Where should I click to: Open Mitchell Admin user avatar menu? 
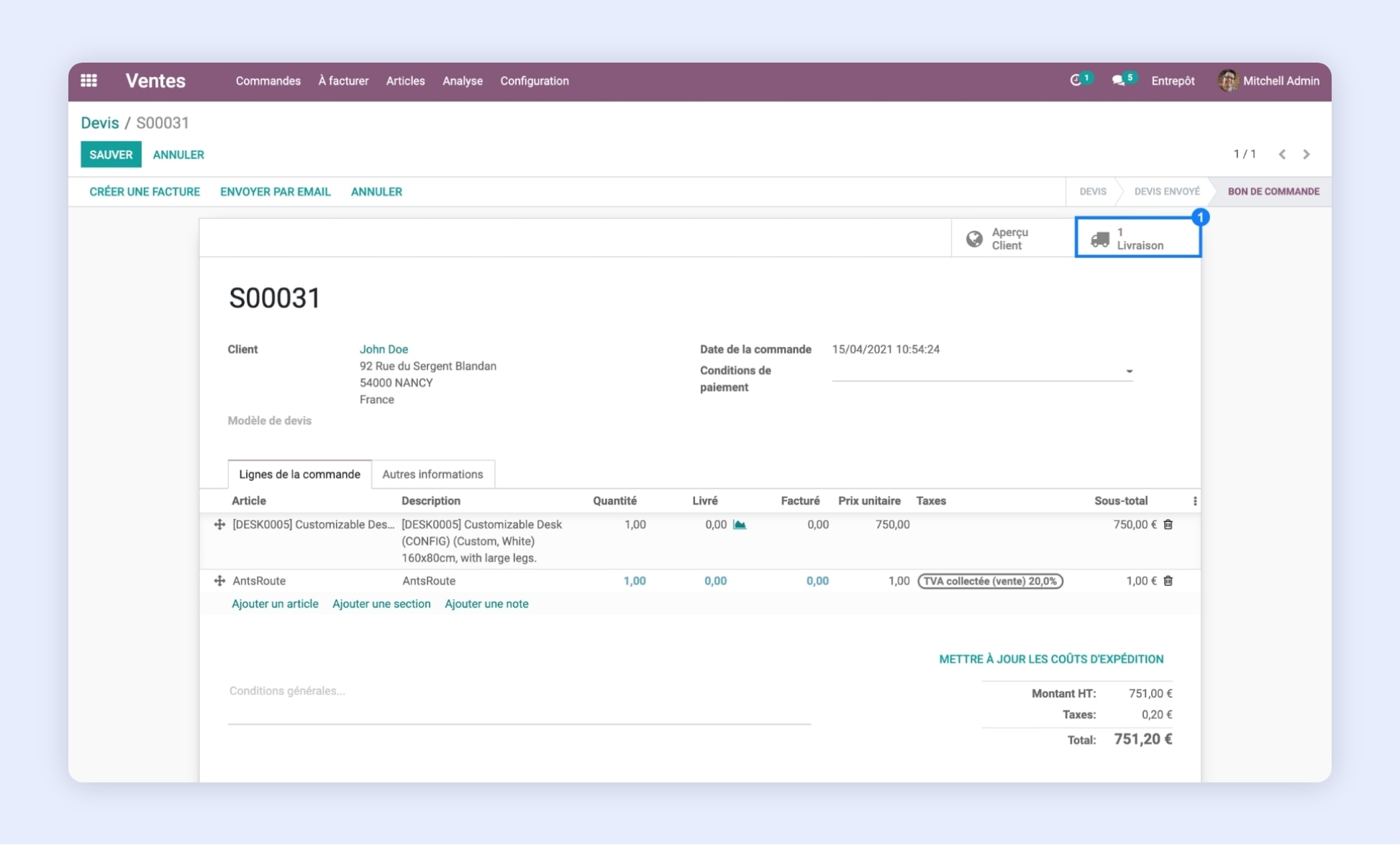[1227, 80]
